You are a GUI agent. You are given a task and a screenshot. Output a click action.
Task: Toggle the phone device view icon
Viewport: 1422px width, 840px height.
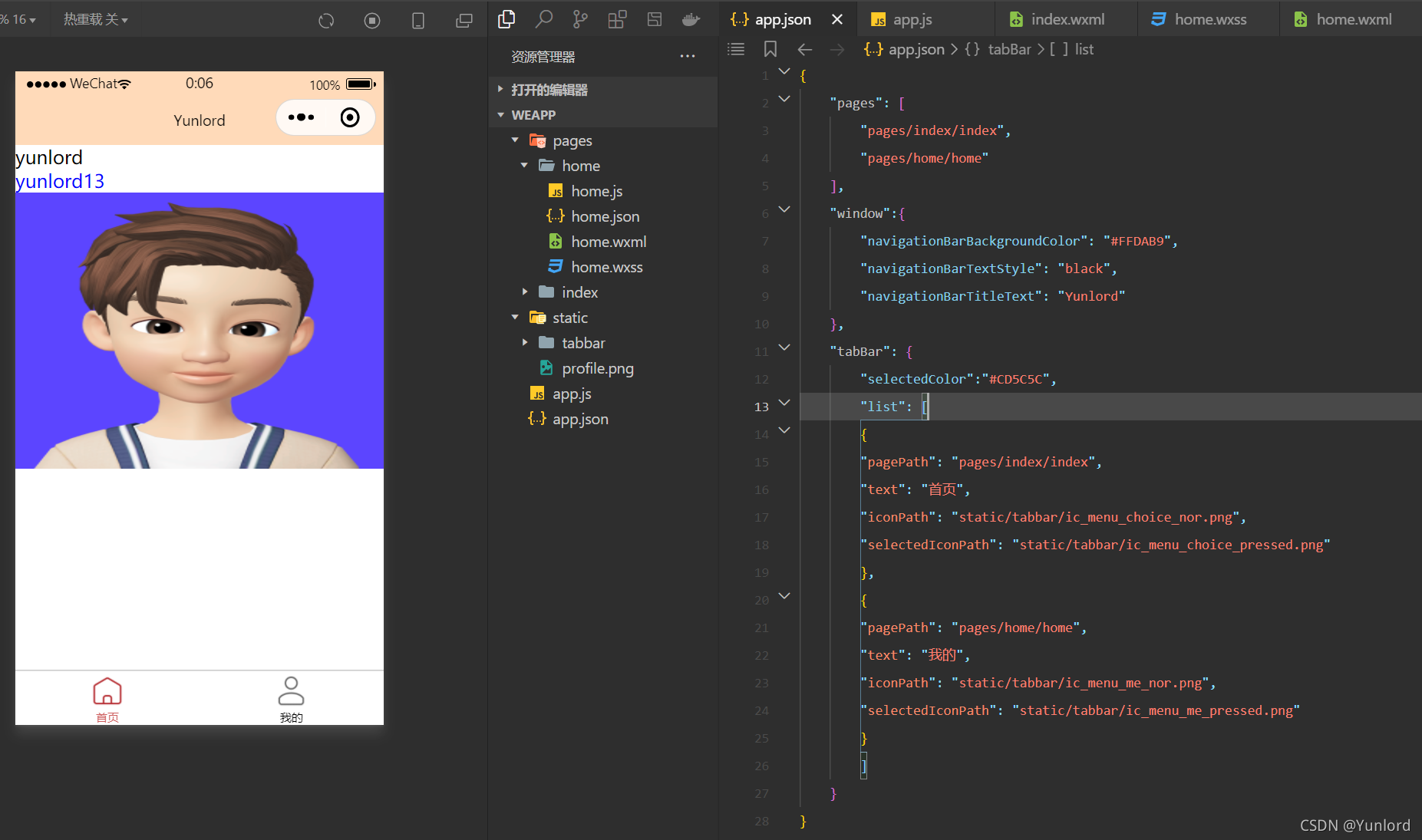tap(418, 21)
